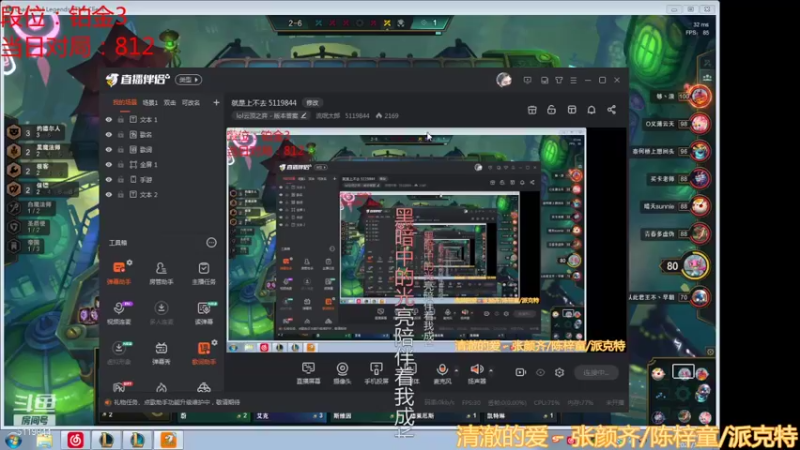This screenshot has height=450, width=800.
Task: Open the hamburger main menu in title bar
Action: pyautogui.click(x=573, y=80)
